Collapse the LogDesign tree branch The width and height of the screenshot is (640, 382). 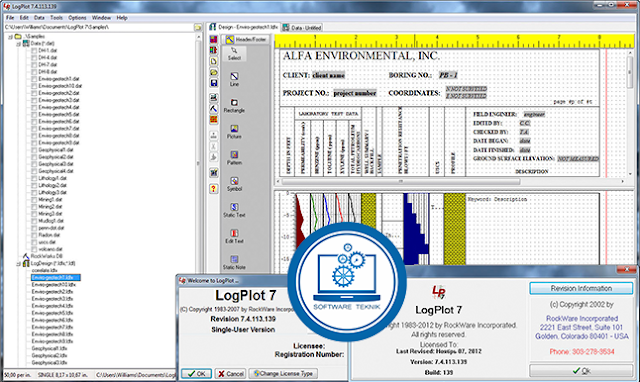[18, 264]
